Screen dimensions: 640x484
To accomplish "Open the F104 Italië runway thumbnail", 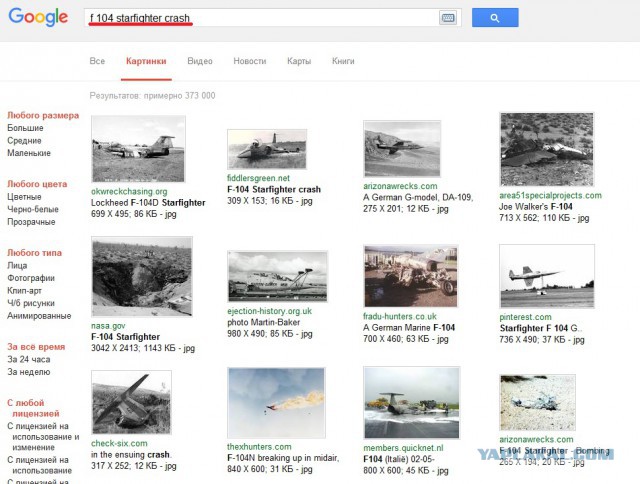I will point(411,402).
